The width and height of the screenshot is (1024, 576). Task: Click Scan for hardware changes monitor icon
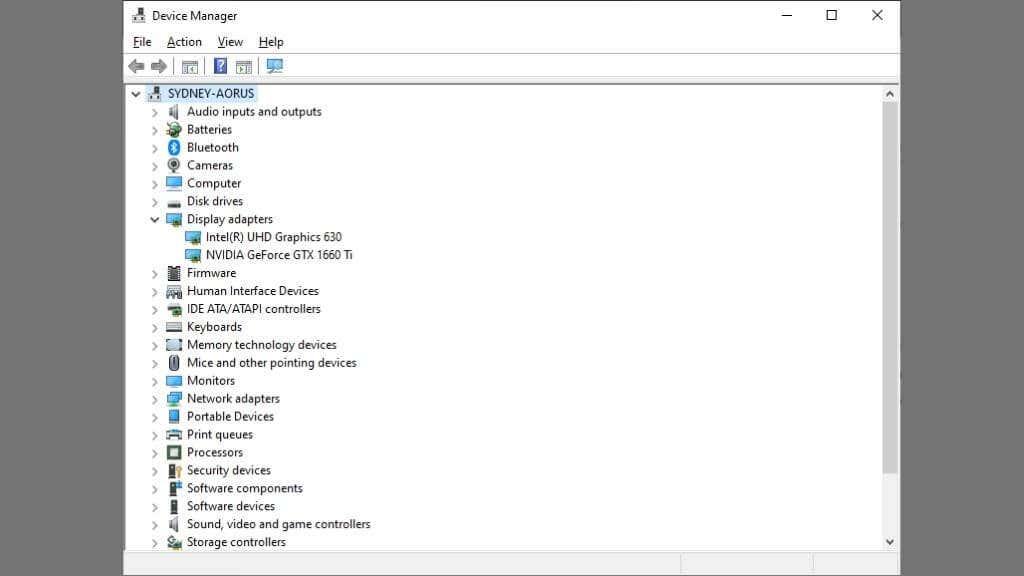[275, 66]
